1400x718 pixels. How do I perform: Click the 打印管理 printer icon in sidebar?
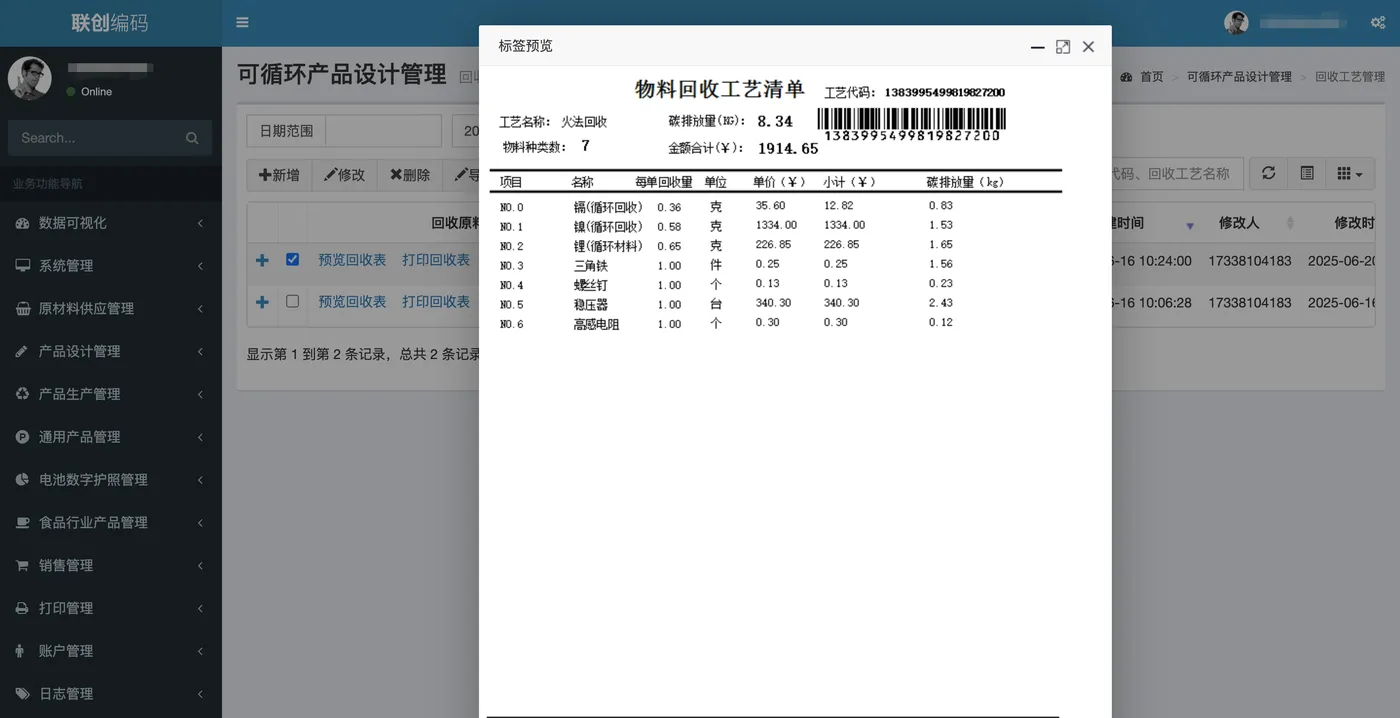coord(22,607)
